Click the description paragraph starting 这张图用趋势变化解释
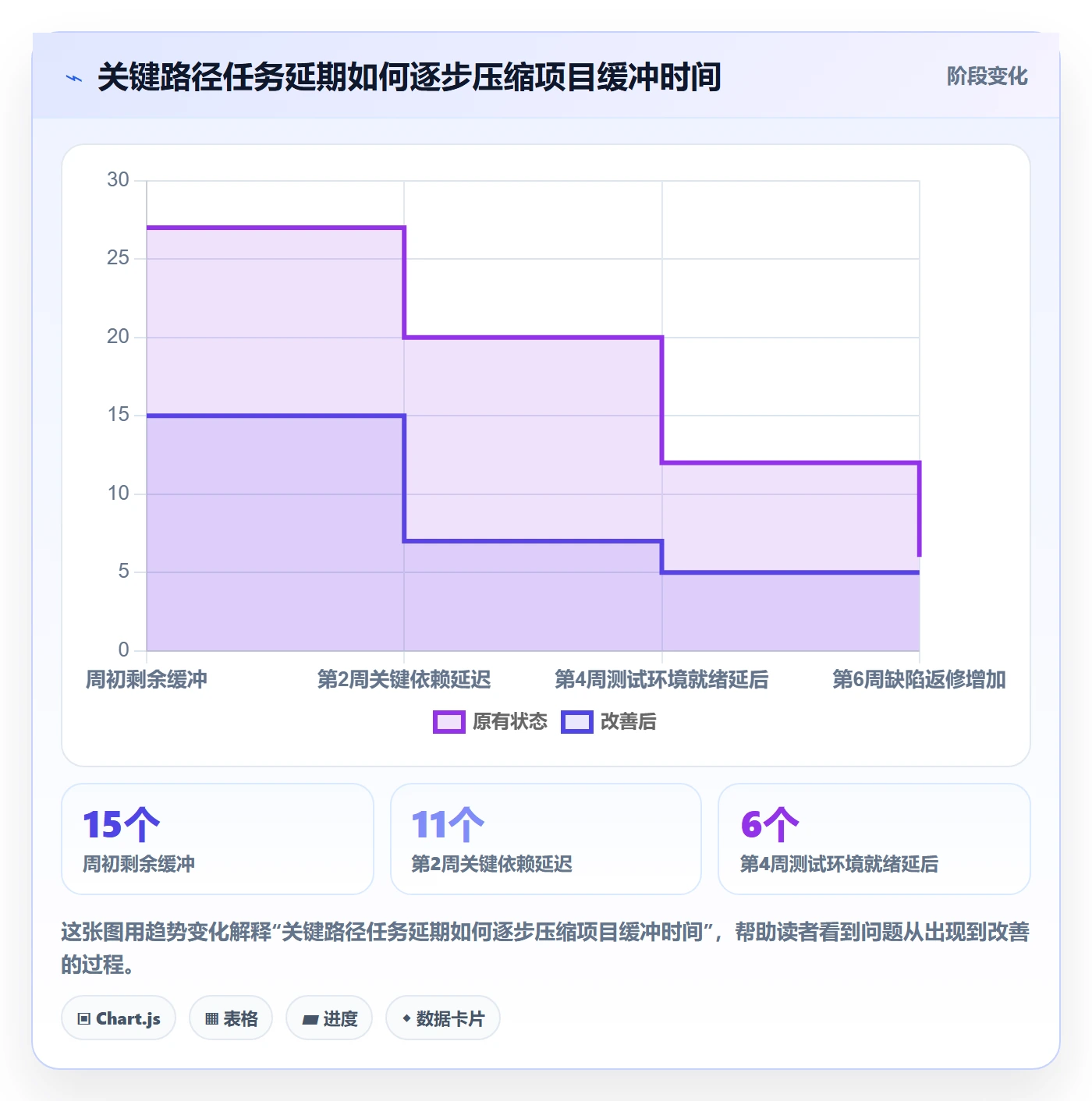This screenshot has height=1101, width=1092. [545, 948]
